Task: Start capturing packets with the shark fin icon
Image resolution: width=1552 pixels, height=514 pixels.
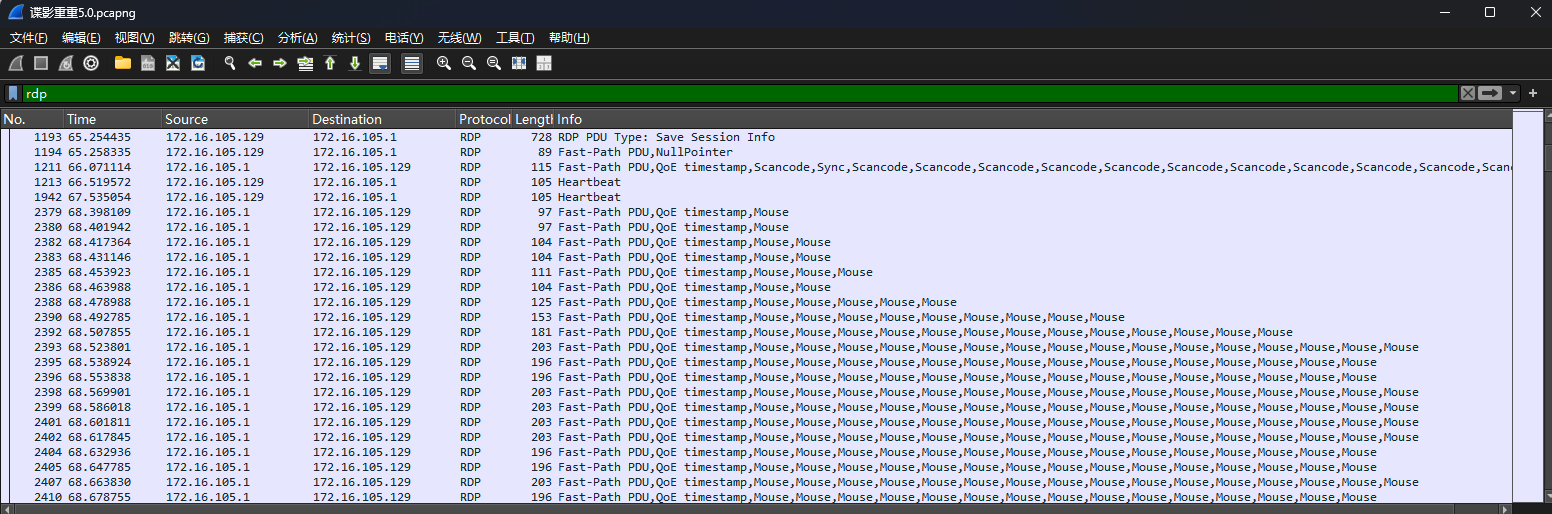Action: point(16,63)
